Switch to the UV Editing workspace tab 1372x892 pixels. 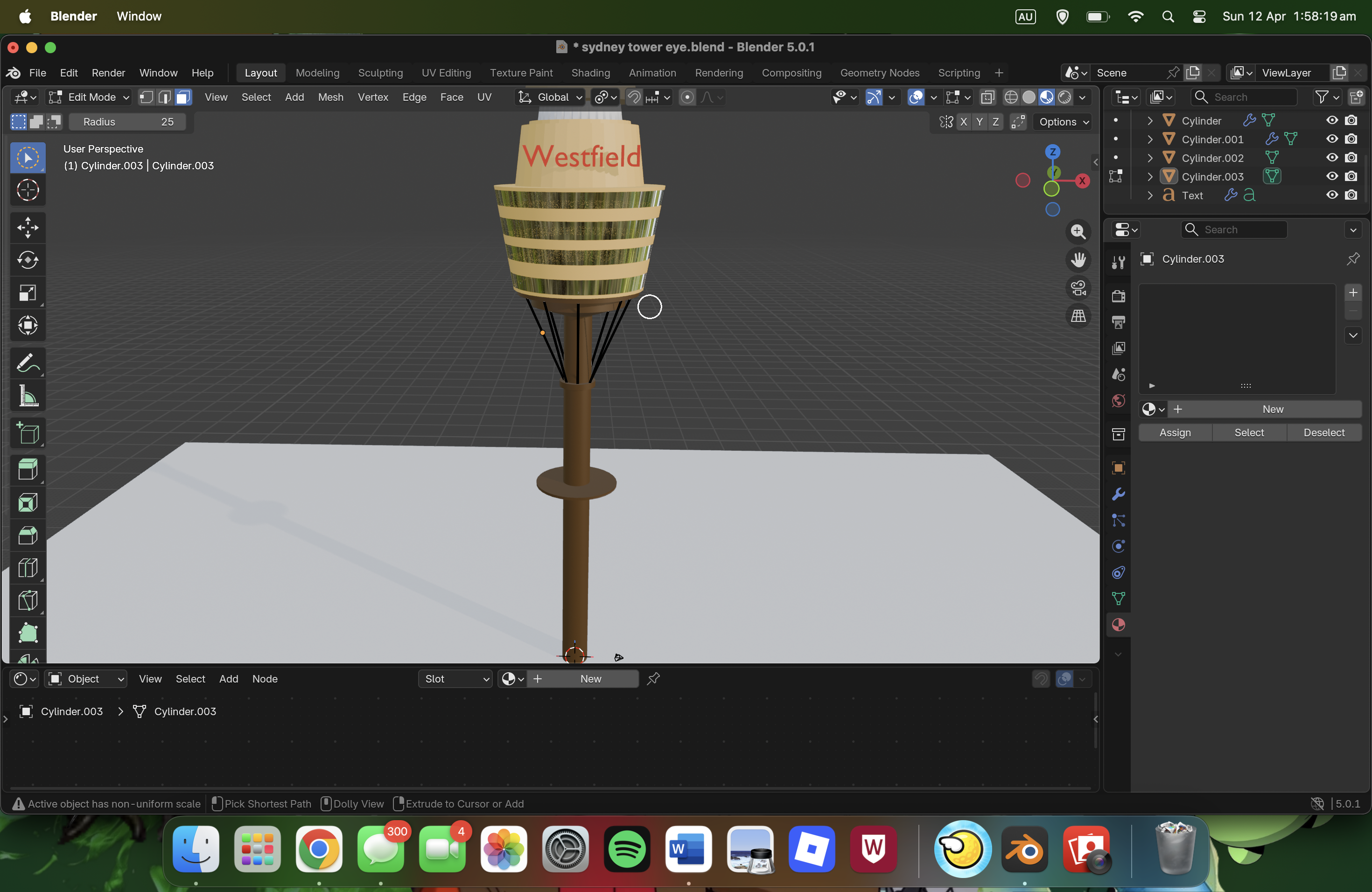pos(446,73)
